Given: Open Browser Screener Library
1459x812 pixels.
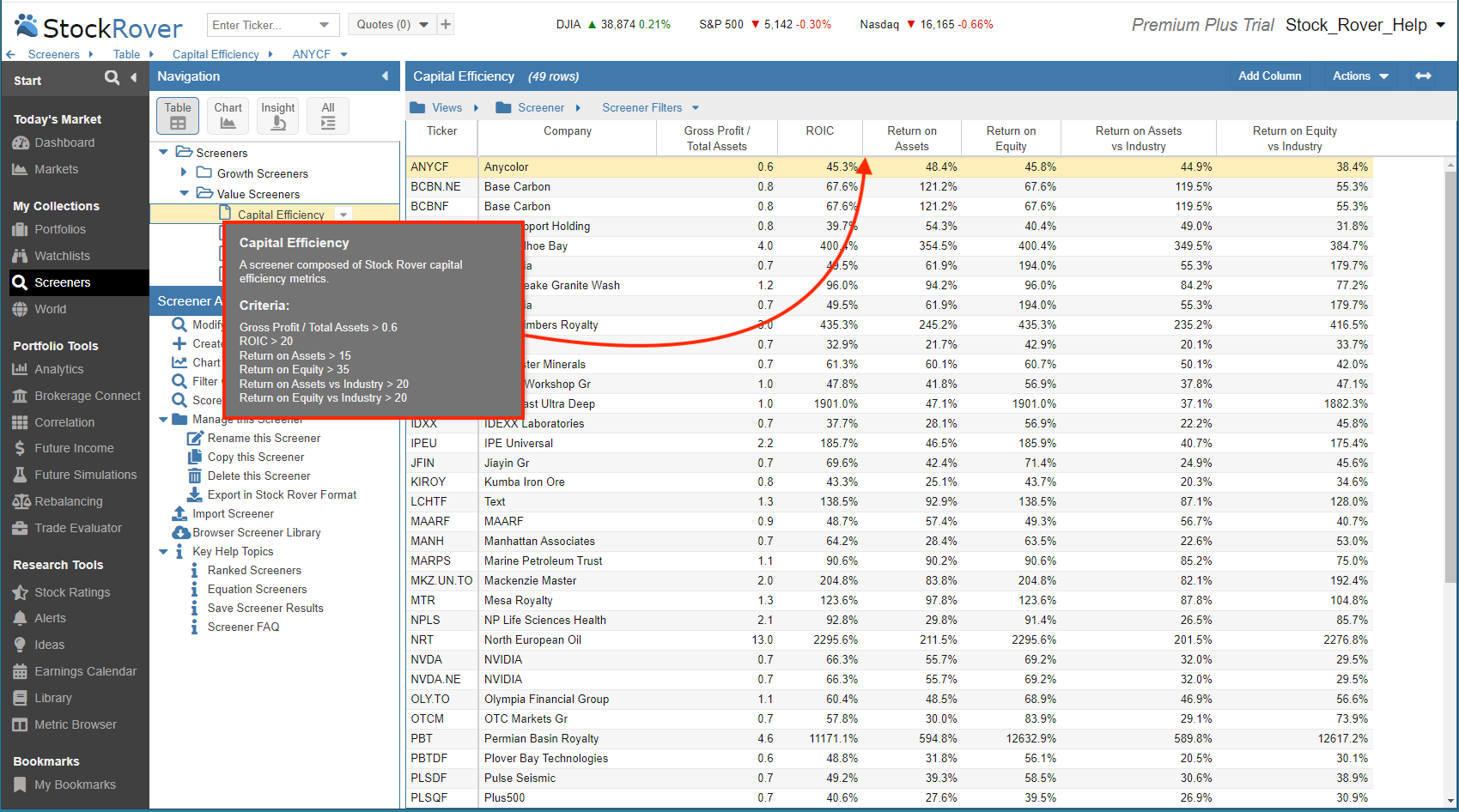Looking at the screenshot, I should pyautogui.click(x=256, y=532).
